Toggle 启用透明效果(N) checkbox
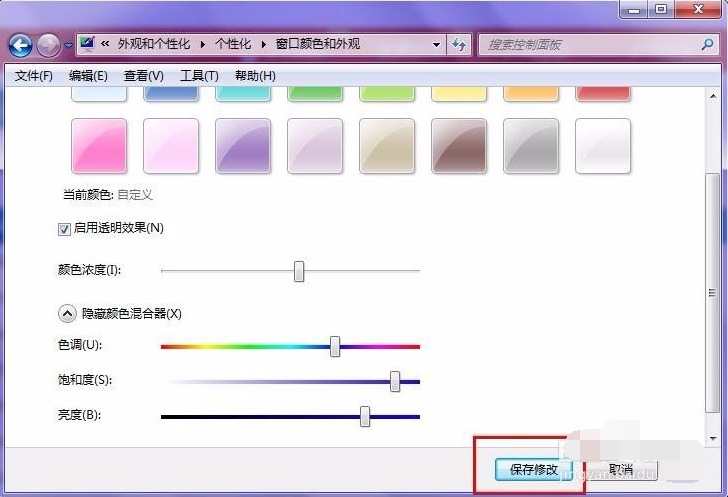 pyautogui.click(x=64, y=229)
